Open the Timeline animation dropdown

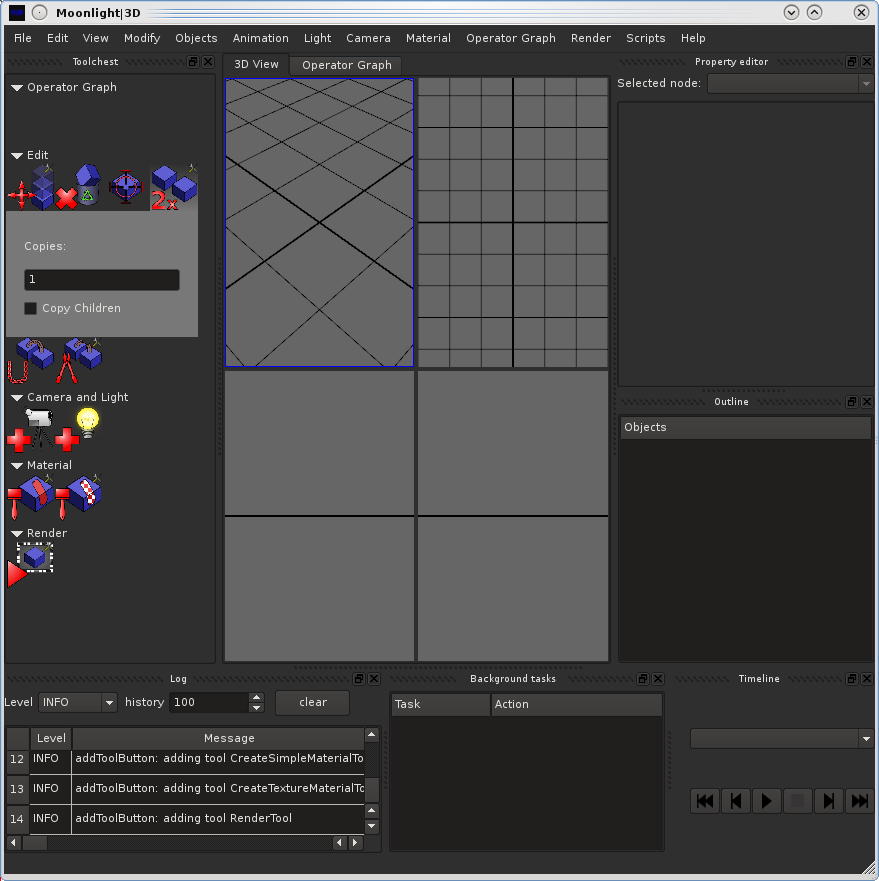pyautogui.click(x=781, y=738)
